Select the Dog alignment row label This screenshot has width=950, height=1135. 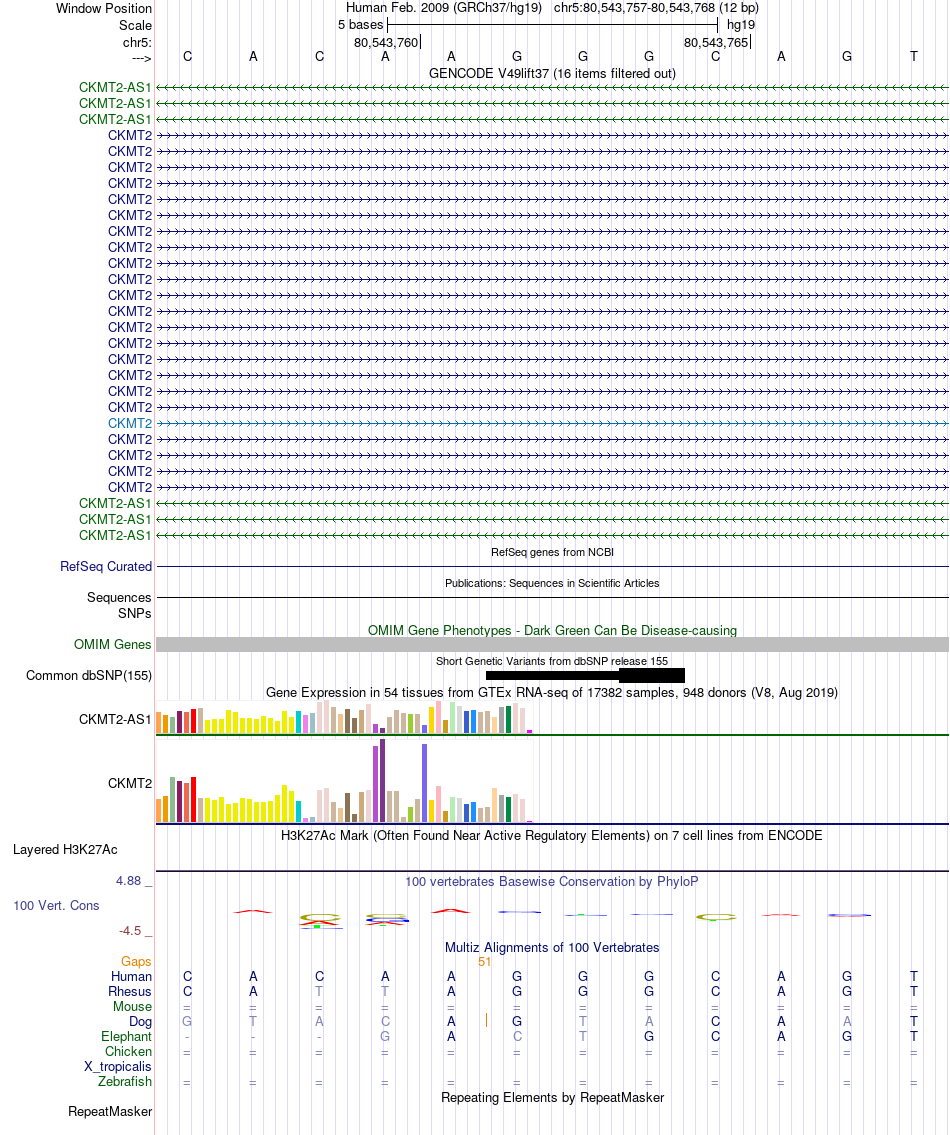(140, 1022)
